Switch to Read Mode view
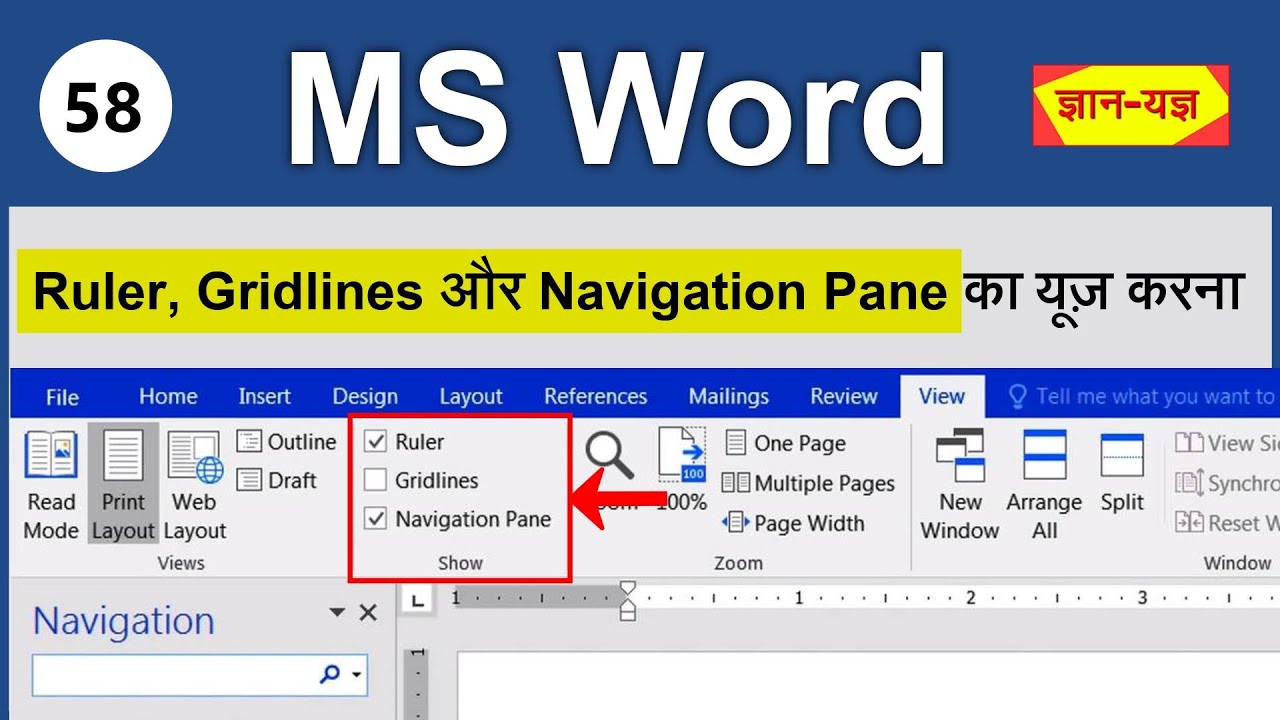The height and width of the screenshot is (720, 1280). [x=51, y=486]
